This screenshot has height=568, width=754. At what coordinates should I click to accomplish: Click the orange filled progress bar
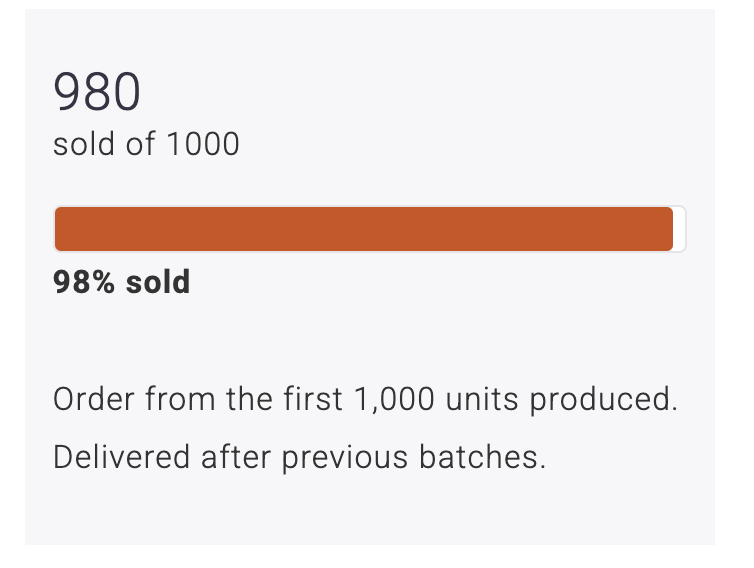point(363,229)
